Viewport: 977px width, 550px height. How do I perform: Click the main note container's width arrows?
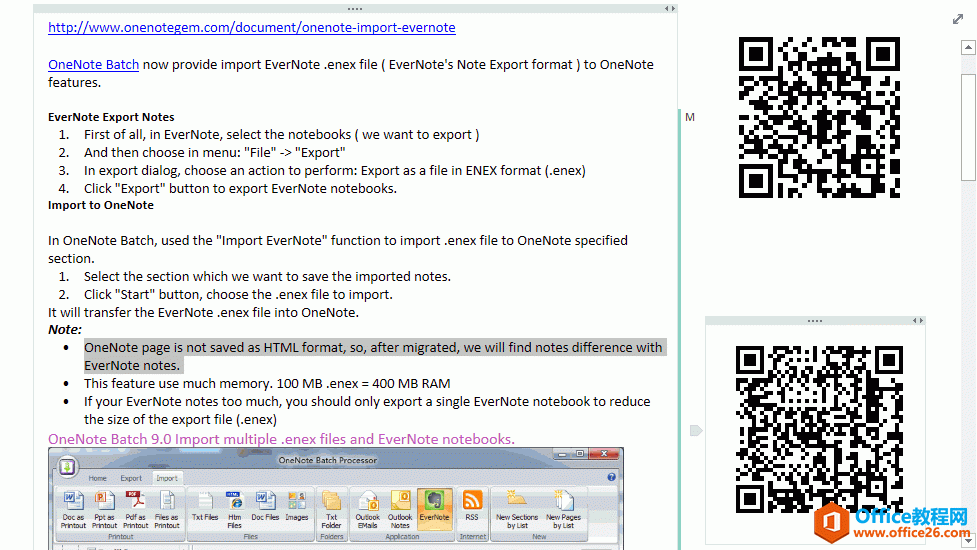(669, 9)
